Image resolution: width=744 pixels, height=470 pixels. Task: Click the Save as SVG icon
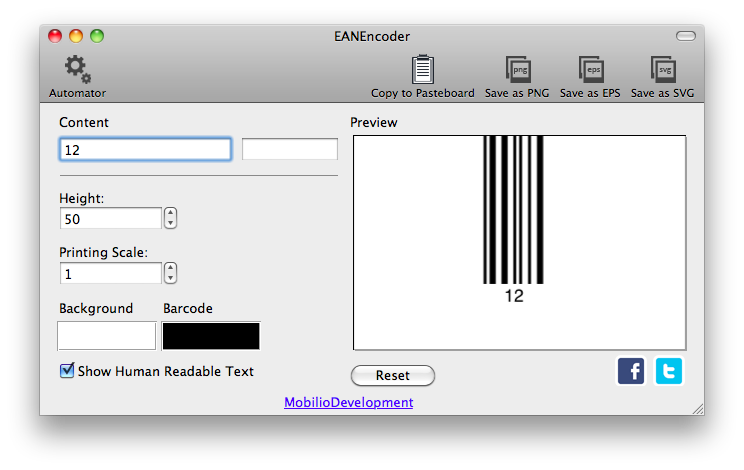(663, 69)
